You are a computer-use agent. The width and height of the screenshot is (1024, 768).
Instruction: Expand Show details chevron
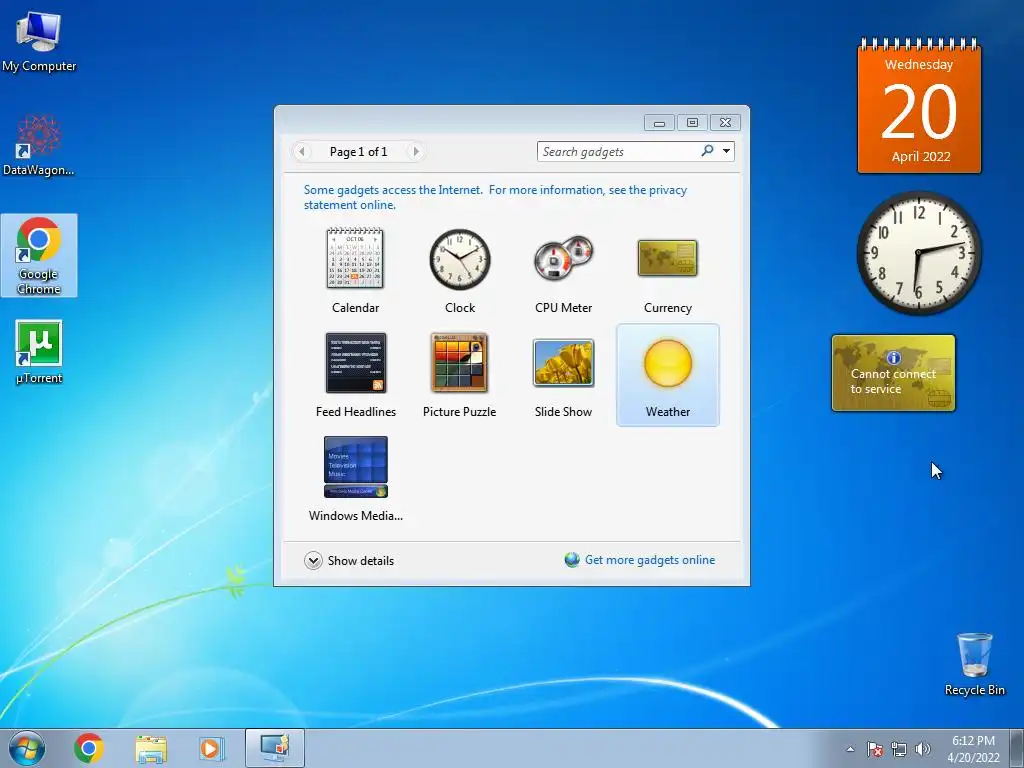[x=313, y=560]
